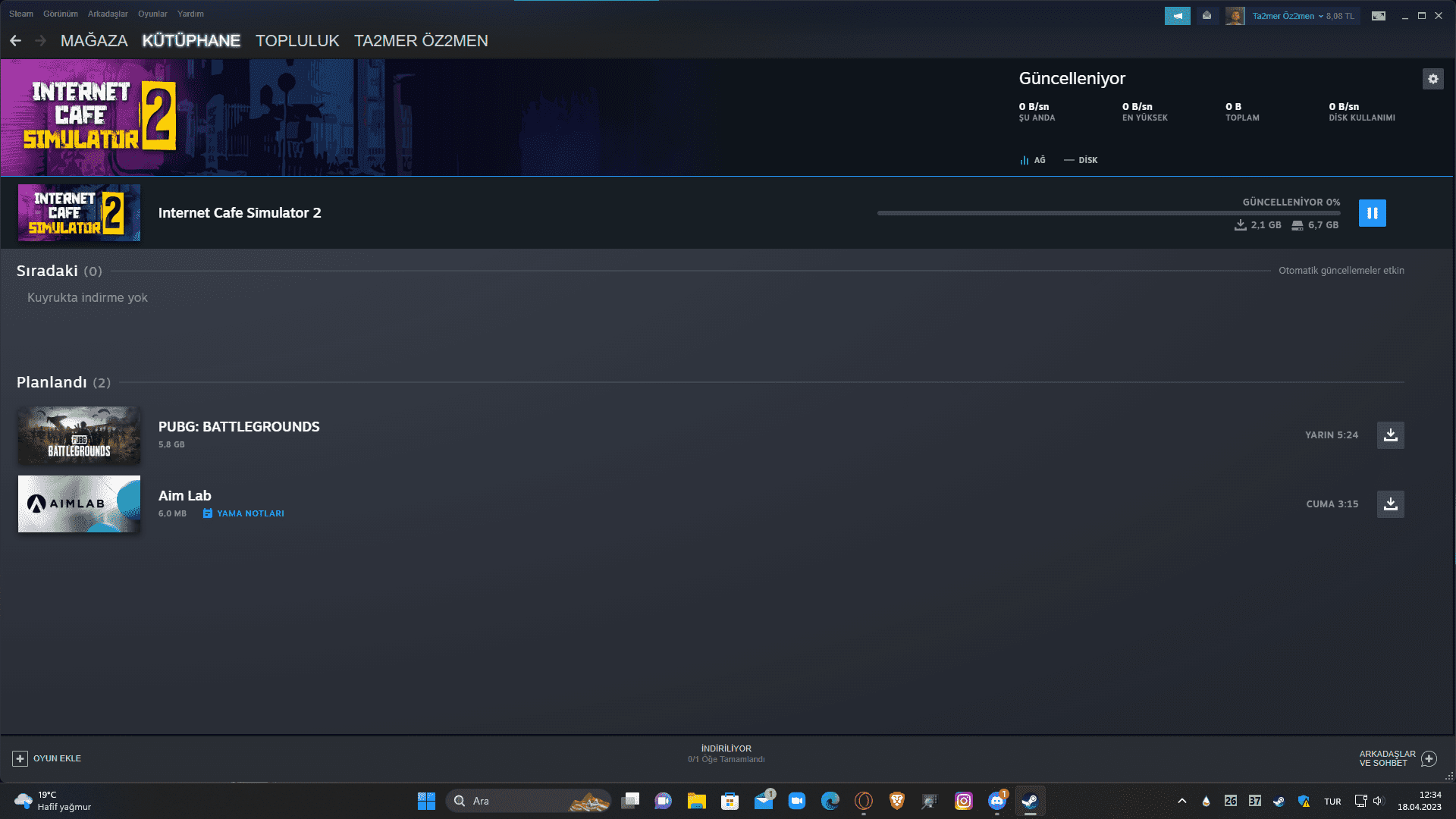Open the TOPLULUK tab
The width and height of the screenshot is (1456, 819).
point(297,41)
